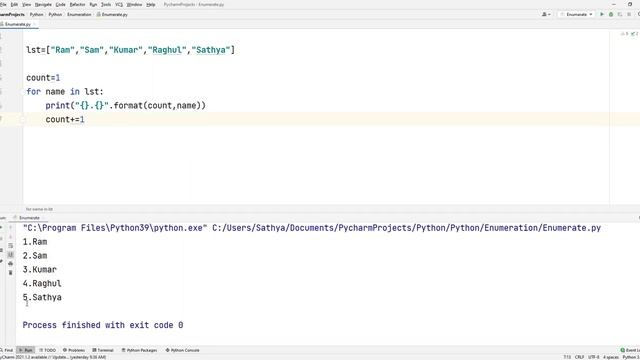Image resolution: width=640 pixels, height=360 pixels.
Task: Select the Enumerate.py editor tab
Action: coord(17,24)
